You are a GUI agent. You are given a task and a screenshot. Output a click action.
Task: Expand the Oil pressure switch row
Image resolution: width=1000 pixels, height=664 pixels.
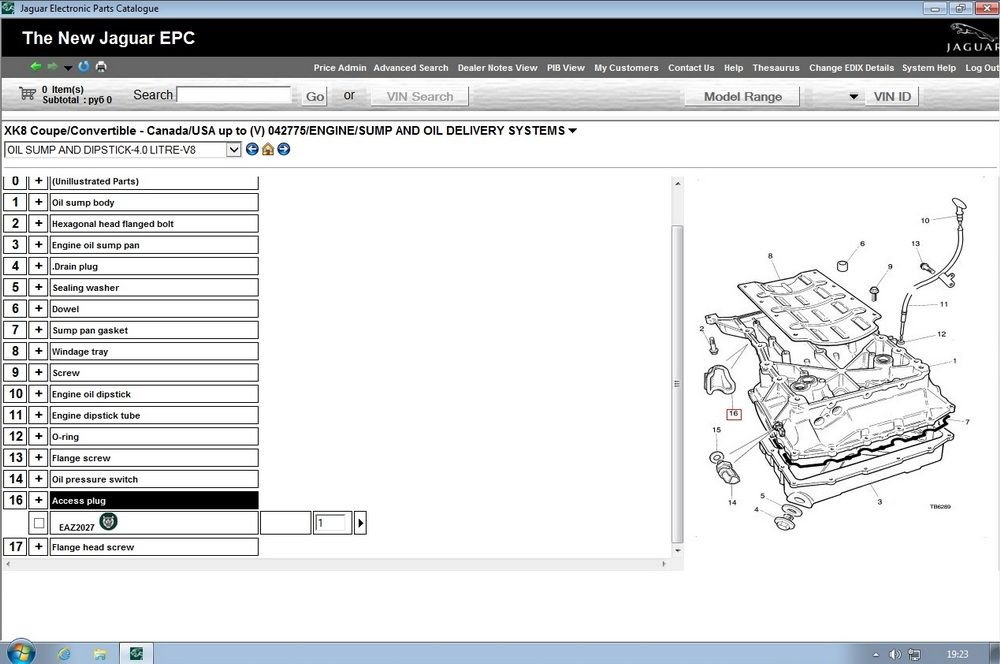[38, 479]
